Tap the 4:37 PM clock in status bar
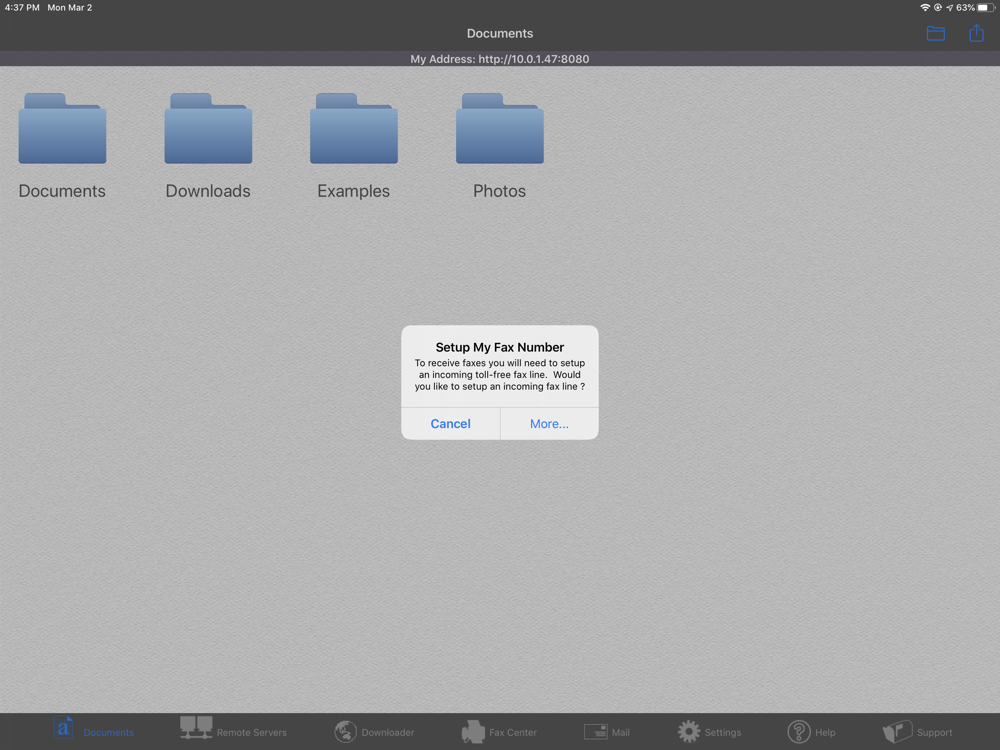The image size is (1000, 750). (x=22, y=8)
